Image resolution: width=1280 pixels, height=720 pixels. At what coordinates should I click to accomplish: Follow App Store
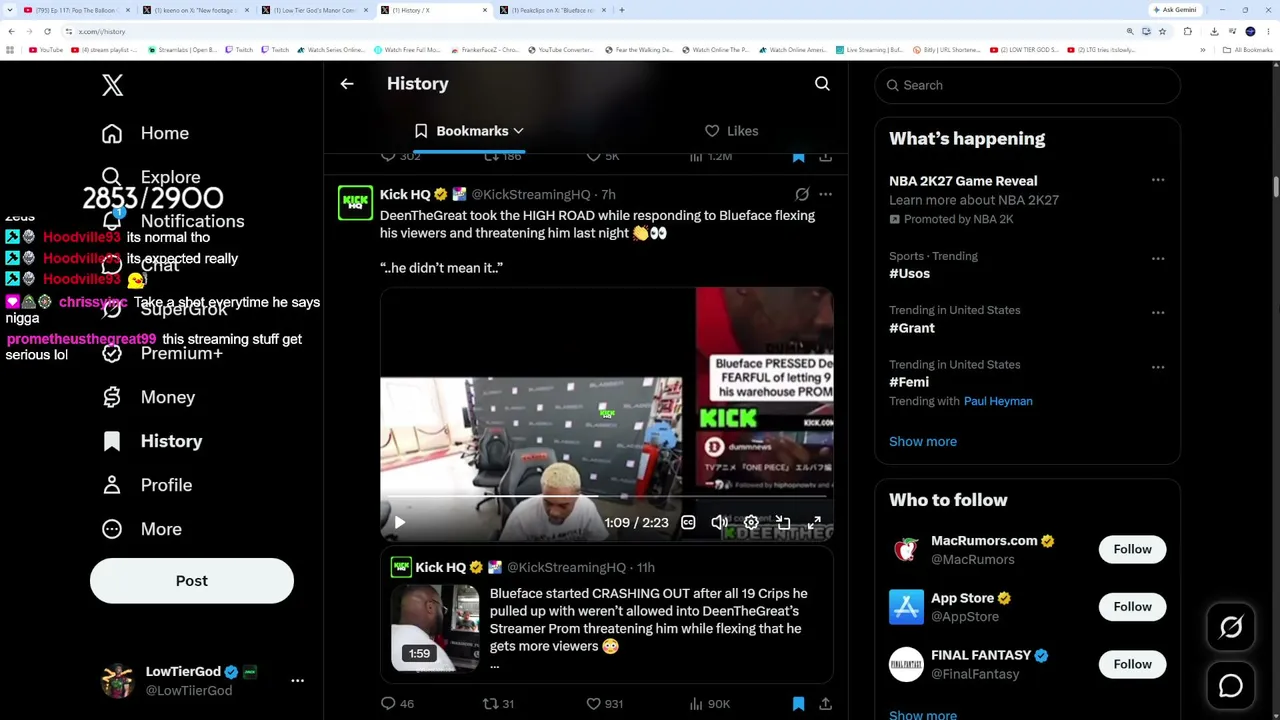(1132, 606)
